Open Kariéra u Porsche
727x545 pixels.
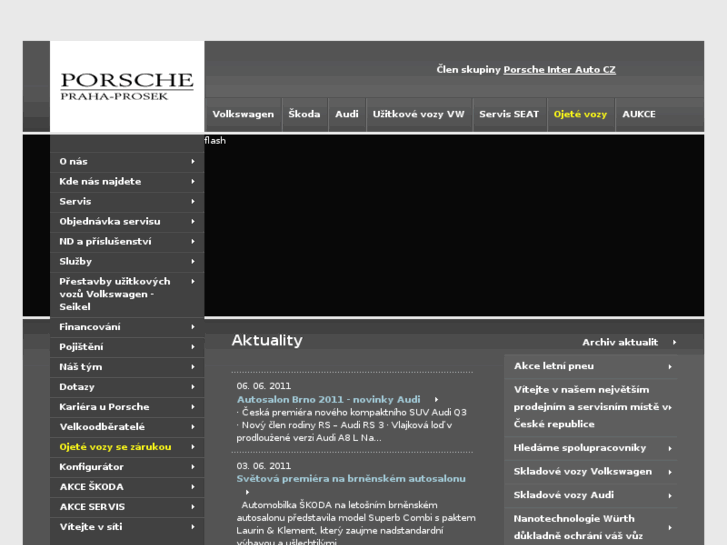[x=127, y=407]
